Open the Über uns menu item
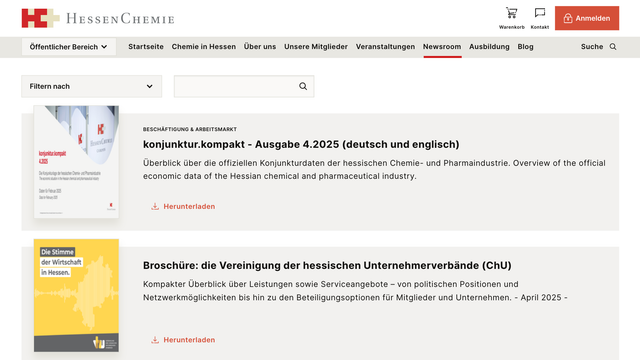 [x=260, y=47]
